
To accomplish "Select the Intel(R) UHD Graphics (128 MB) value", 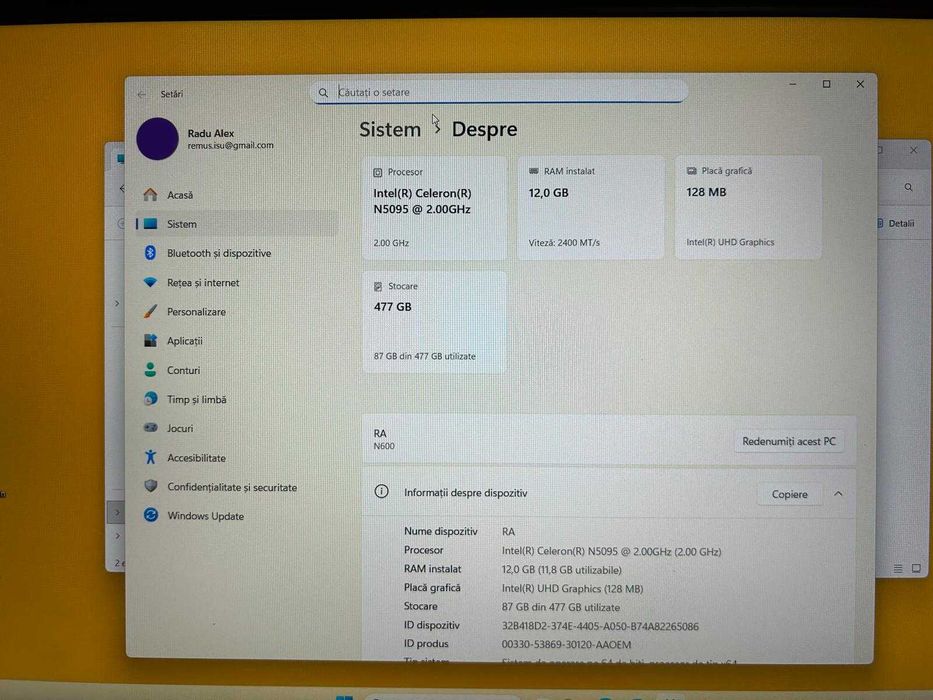I will coord(572,589).
